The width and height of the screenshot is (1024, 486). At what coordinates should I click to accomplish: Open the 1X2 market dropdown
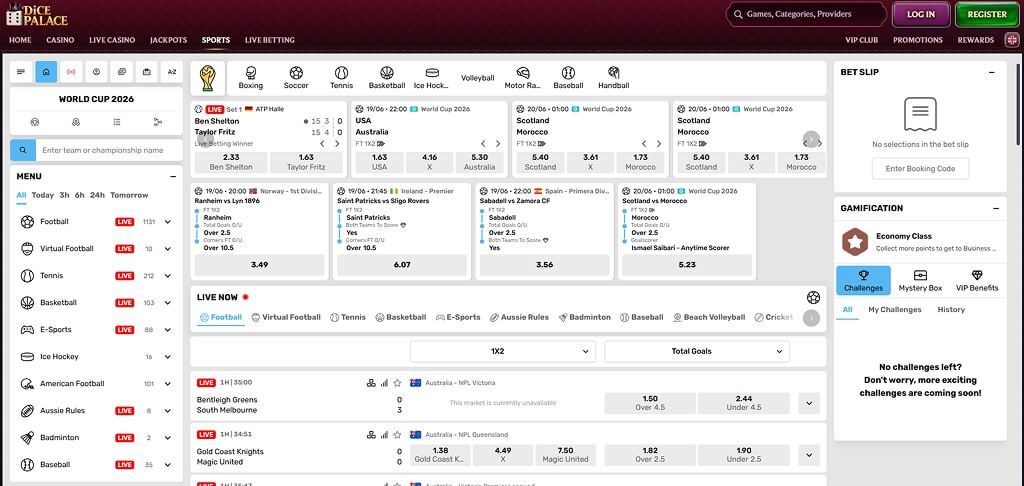[503, 351]
